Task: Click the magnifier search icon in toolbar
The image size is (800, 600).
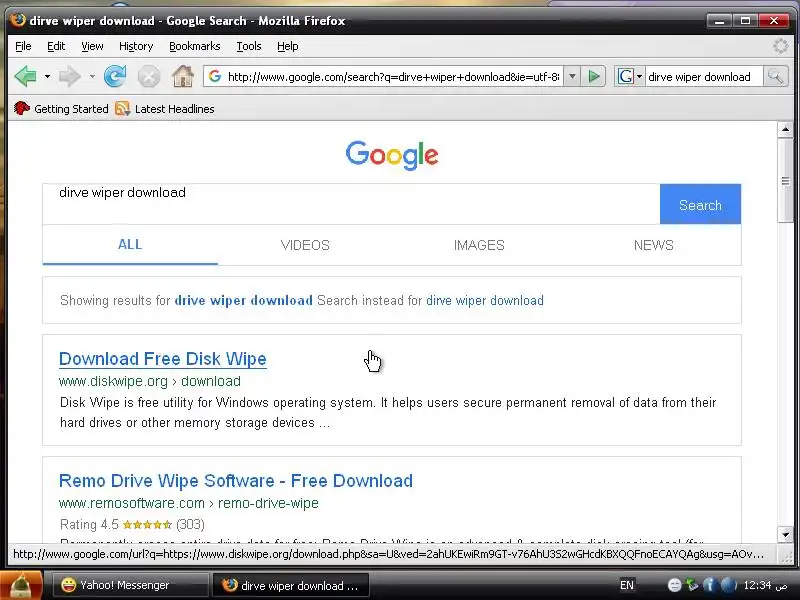Action: [x=776, y=77]
